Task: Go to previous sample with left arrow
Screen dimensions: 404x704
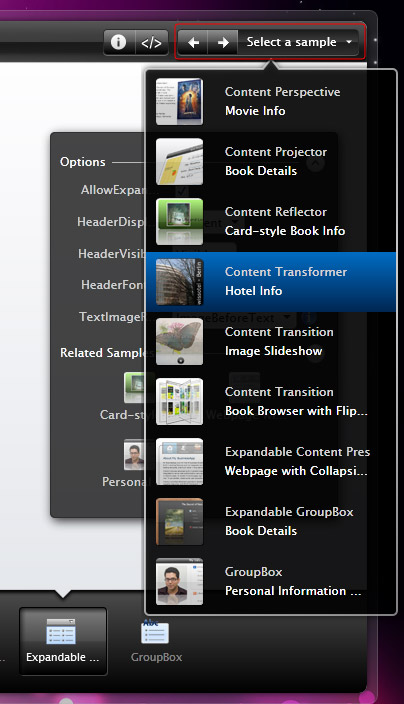Action: pos(193,42)
